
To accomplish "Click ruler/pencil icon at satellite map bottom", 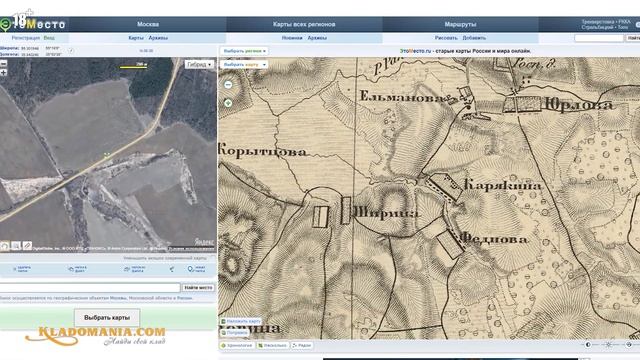I will coord(27,246).
